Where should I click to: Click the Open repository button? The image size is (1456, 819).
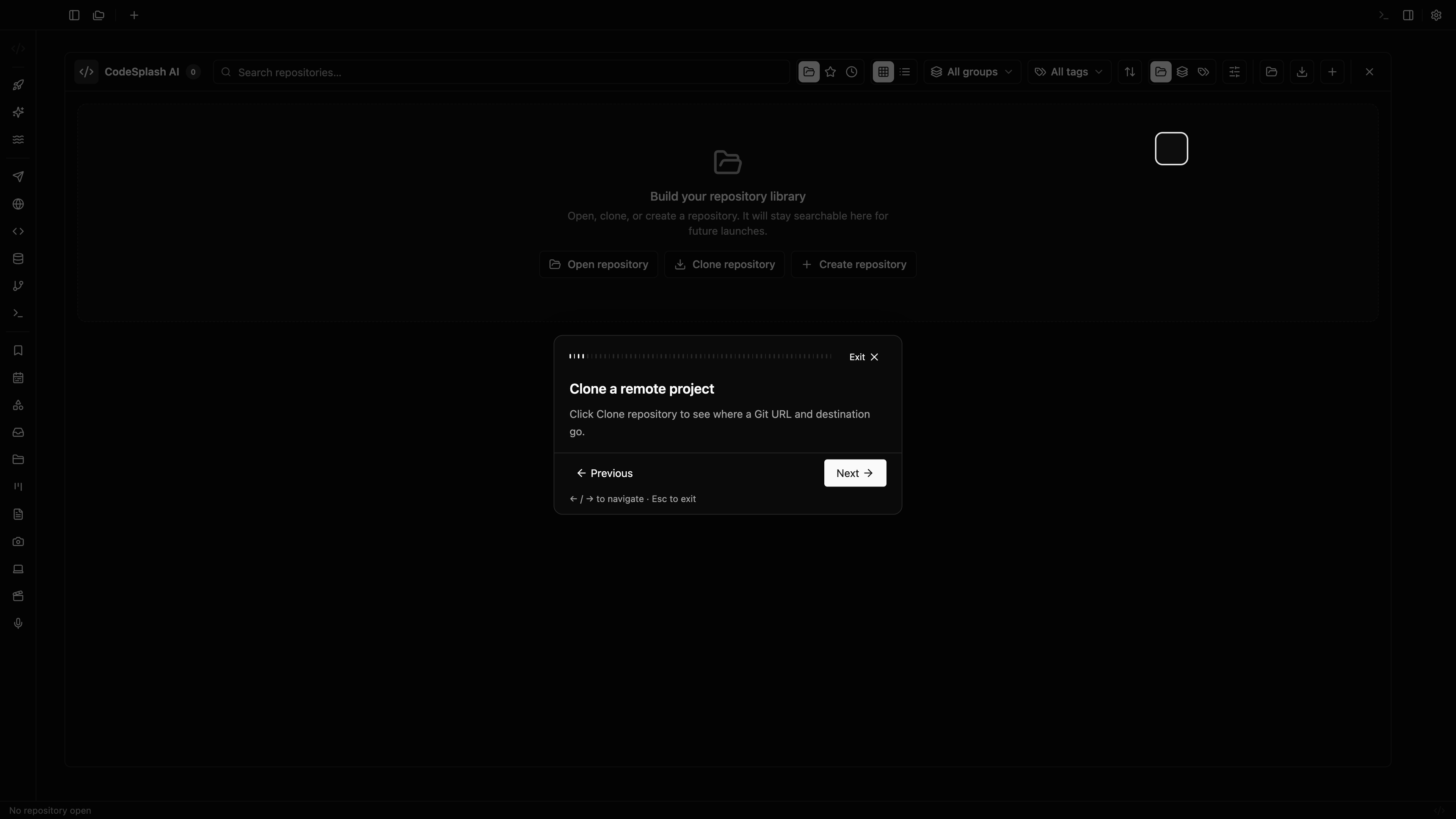tap(599, 265)
